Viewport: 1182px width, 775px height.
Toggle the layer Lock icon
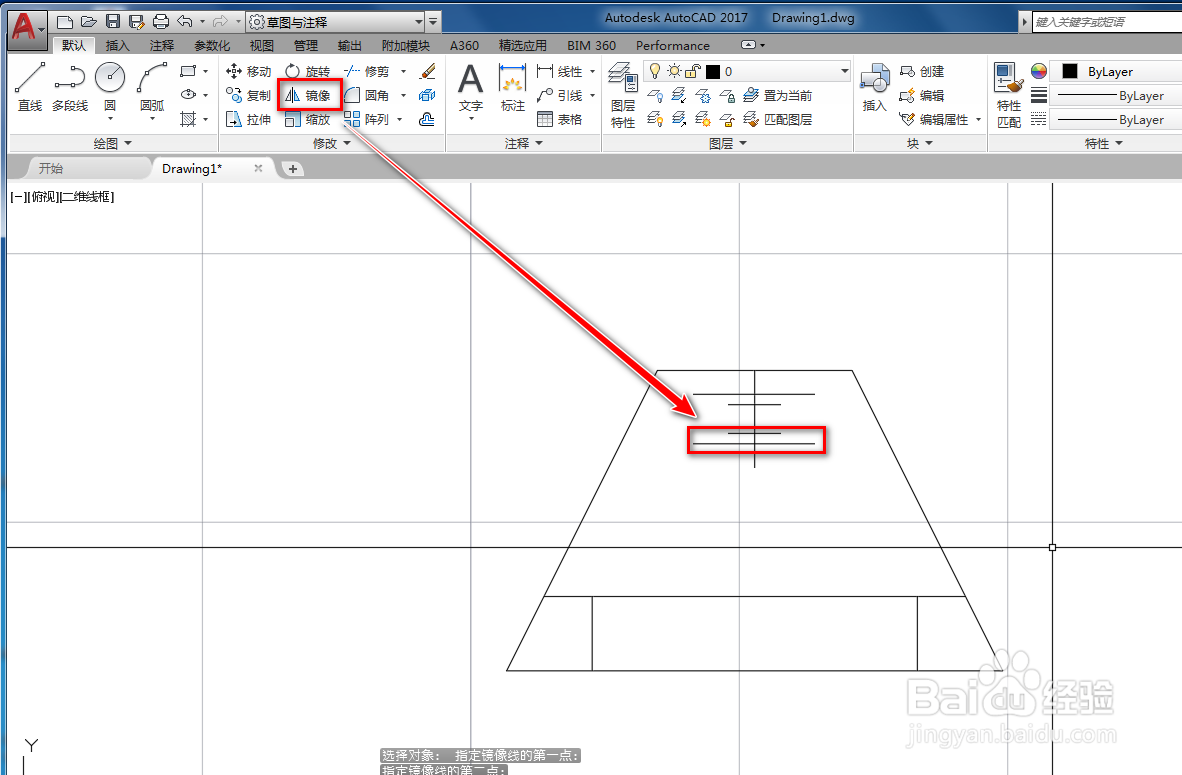(x=727, y=96)
